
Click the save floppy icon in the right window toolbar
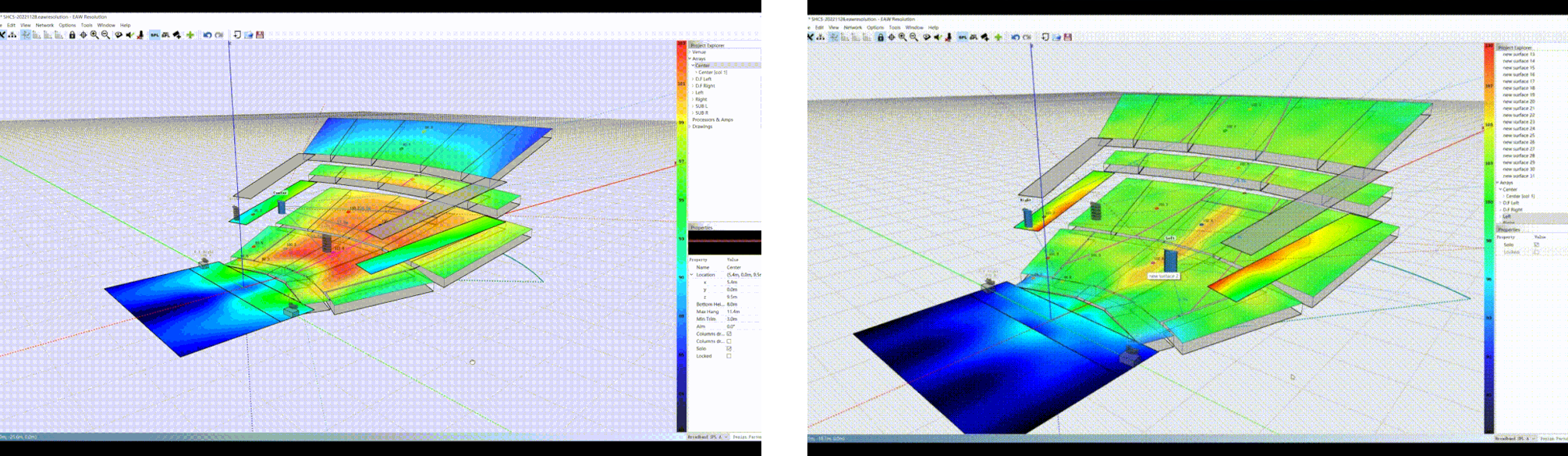1068,37
